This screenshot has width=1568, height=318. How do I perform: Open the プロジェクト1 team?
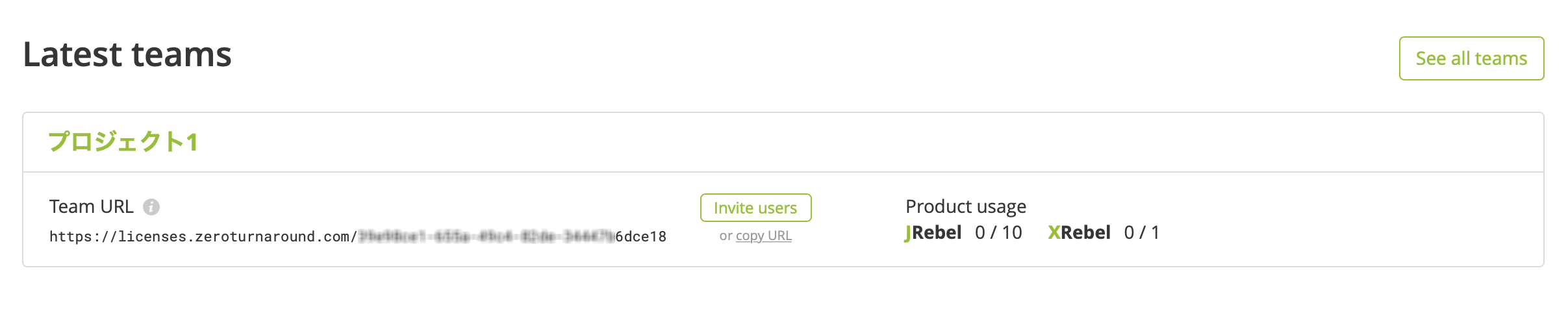123,141
